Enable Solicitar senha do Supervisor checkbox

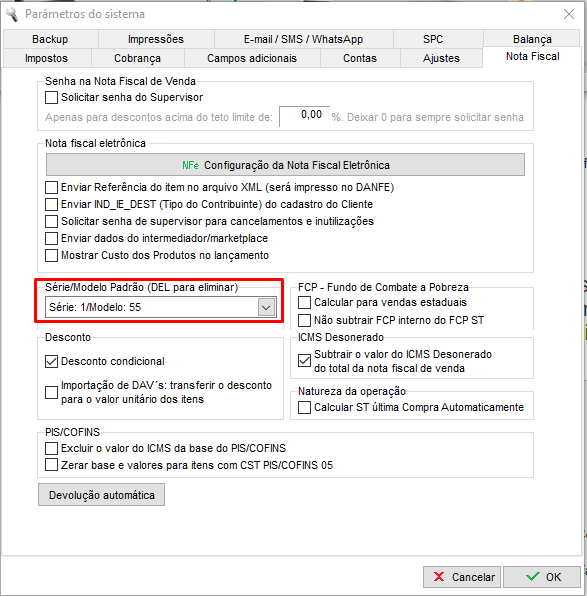pyautogui.click(x=51, y=97)
